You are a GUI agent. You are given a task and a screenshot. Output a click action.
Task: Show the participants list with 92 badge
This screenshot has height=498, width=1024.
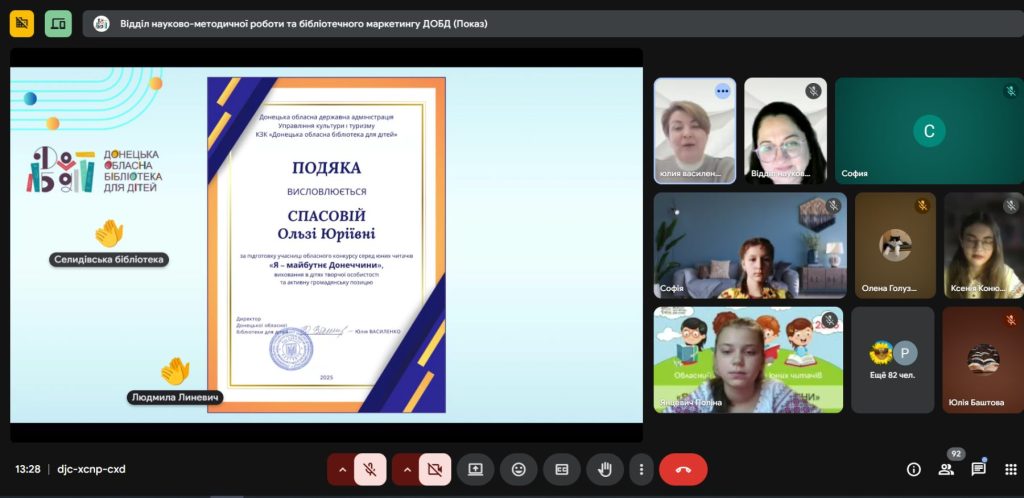tap(946, 469)
